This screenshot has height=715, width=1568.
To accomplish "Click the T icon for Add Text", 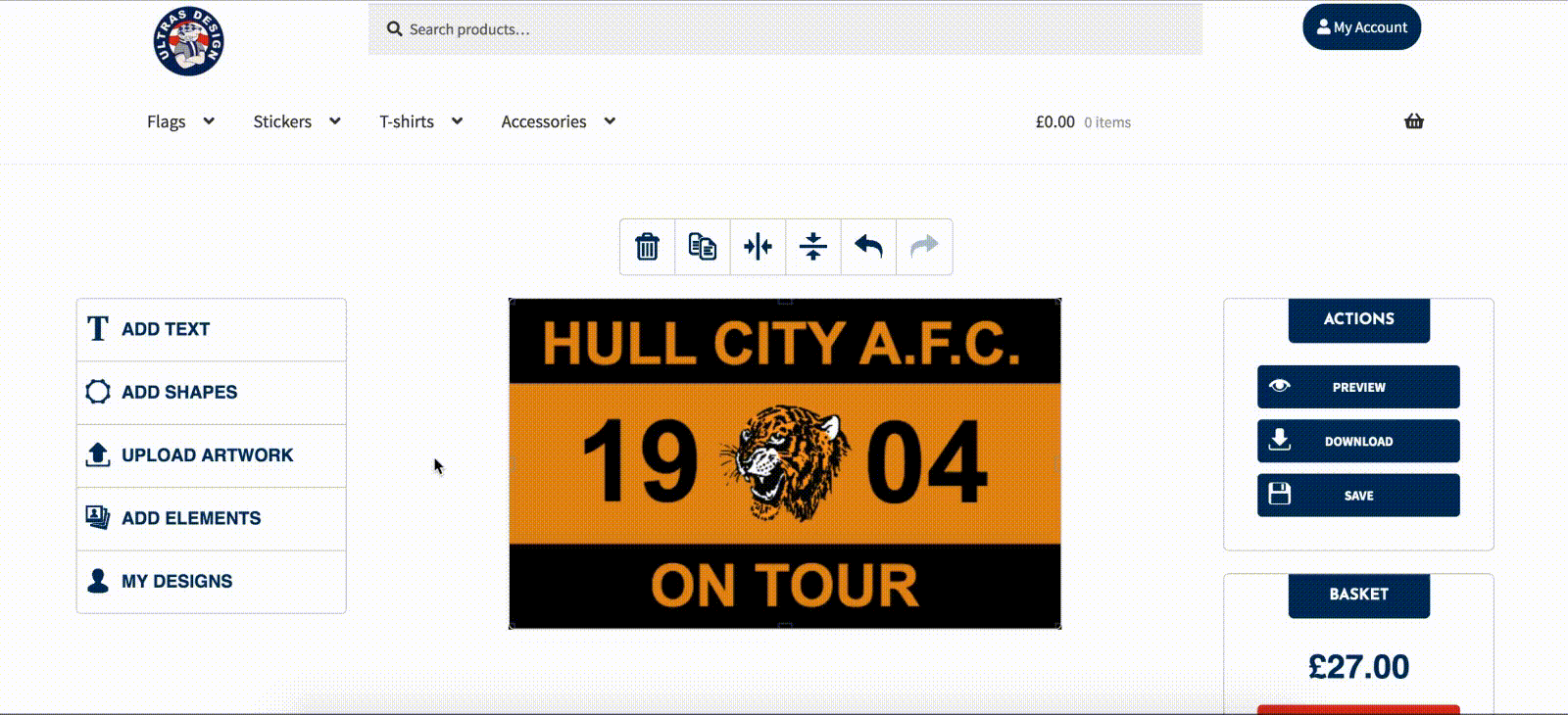I will tap(98, 328).
